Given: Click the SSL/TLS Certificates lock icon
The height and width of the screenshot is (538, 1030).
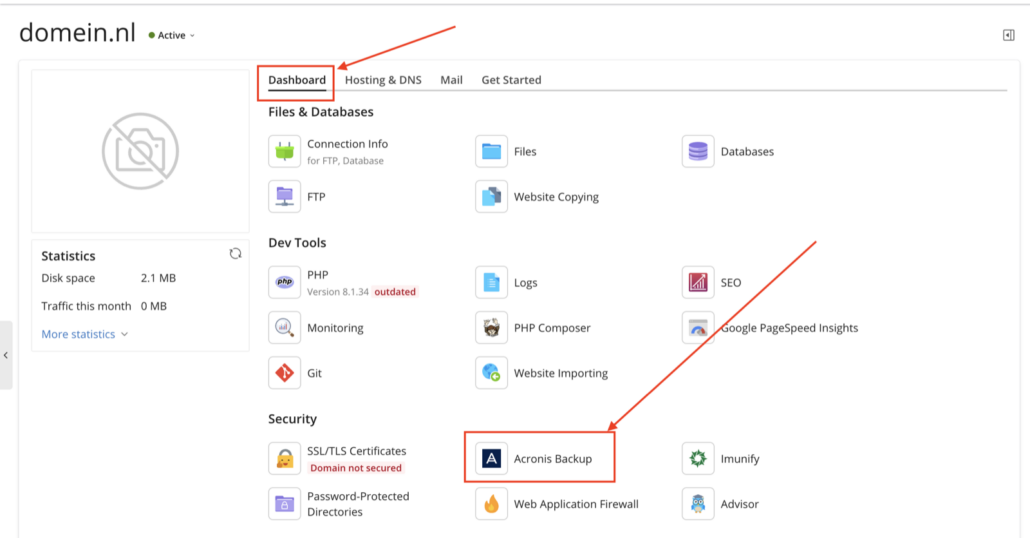Looking at the screenshot, I should [x=284, y=459].
